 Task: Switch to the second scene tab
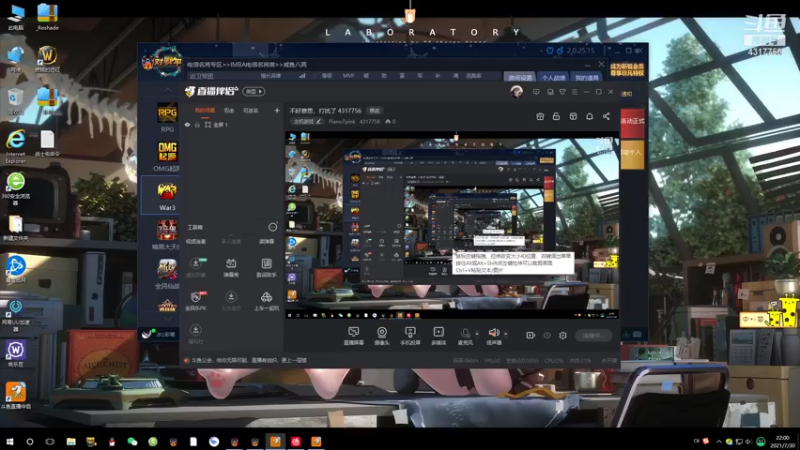tap(229, 110)
